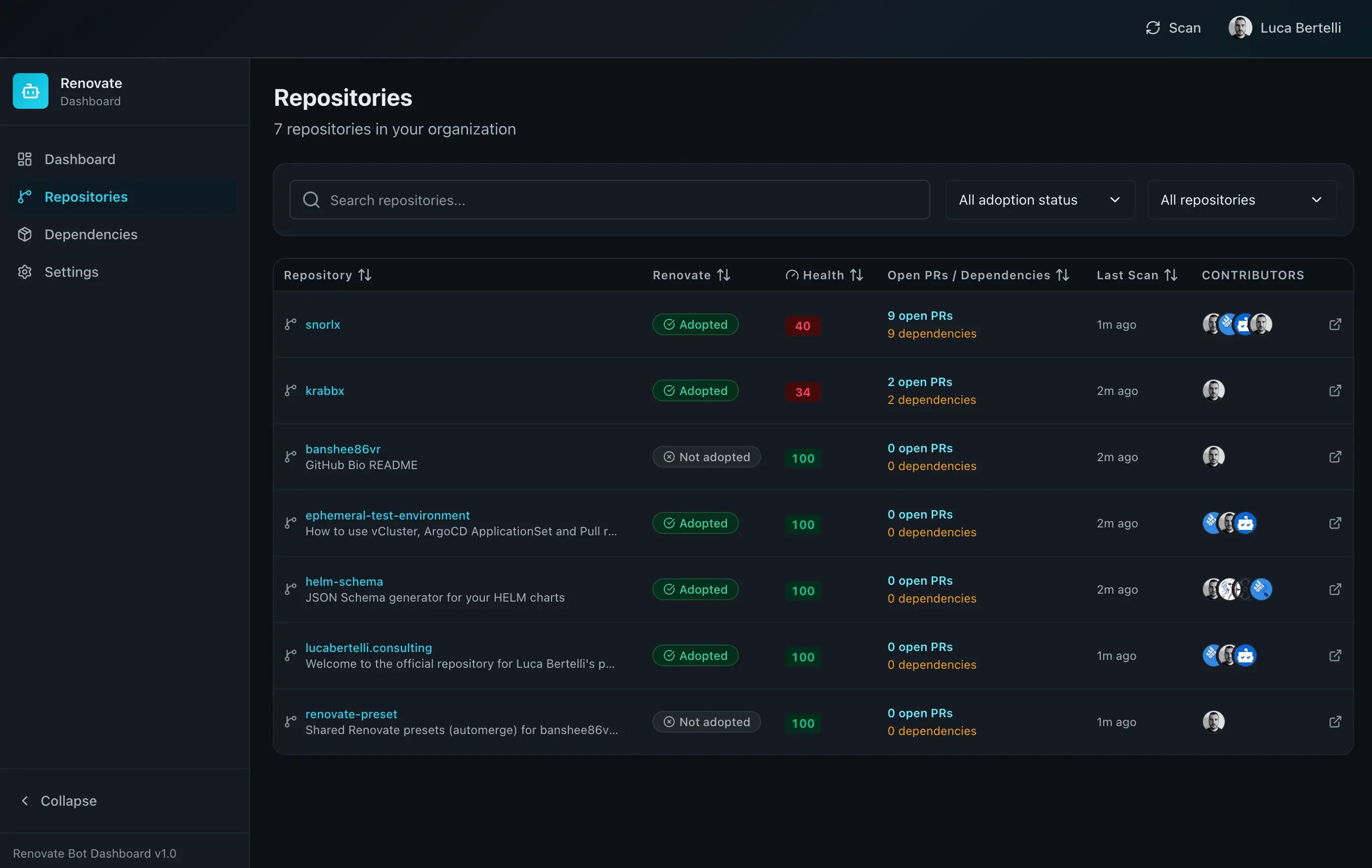Click the Dashboard grid icon in sidebar

pyautogui.click(x=25, y=159)
